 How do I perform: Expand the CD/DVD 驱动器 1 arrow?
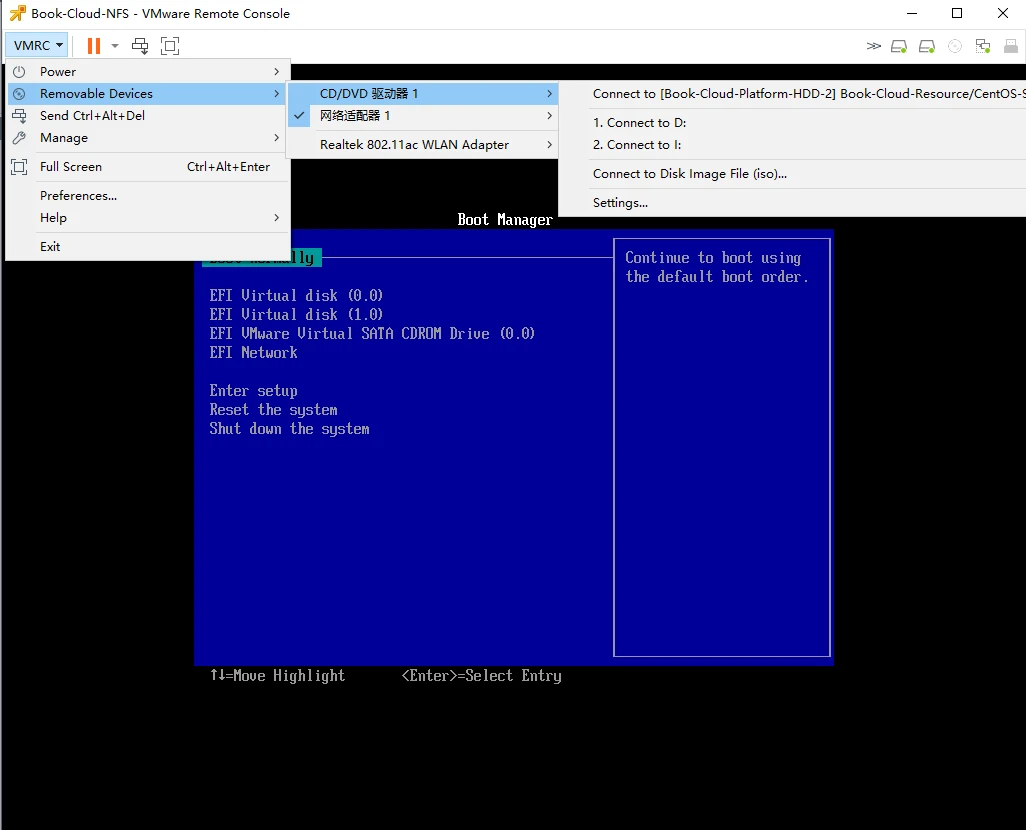tap(550, 94)
